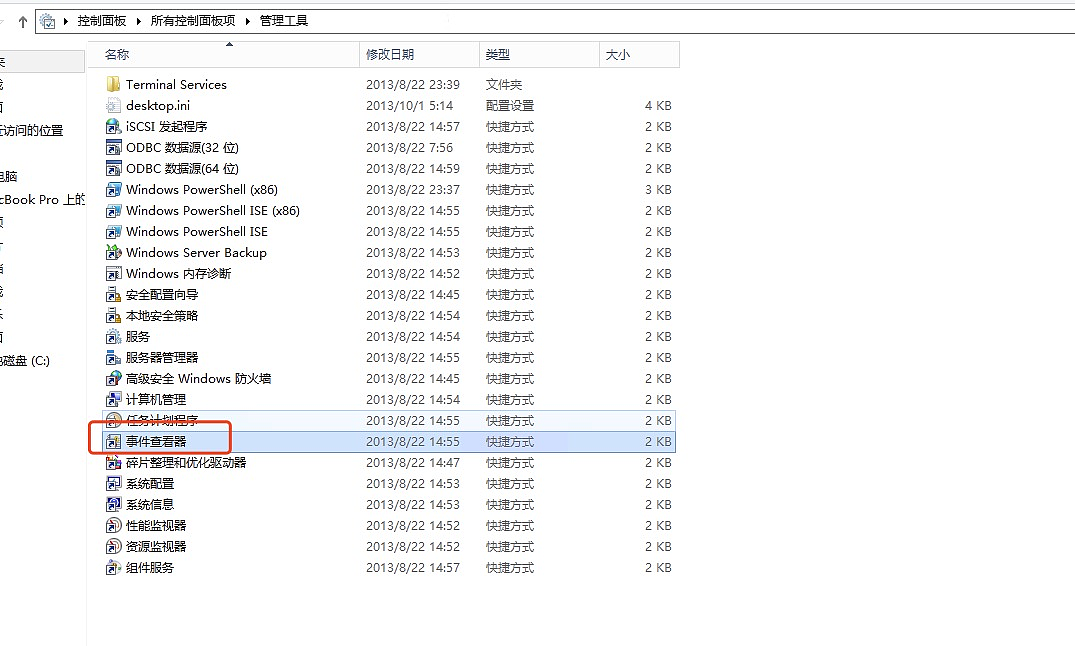Select the 系统配置 item name

pyautogui.click(x=150, y=484)
